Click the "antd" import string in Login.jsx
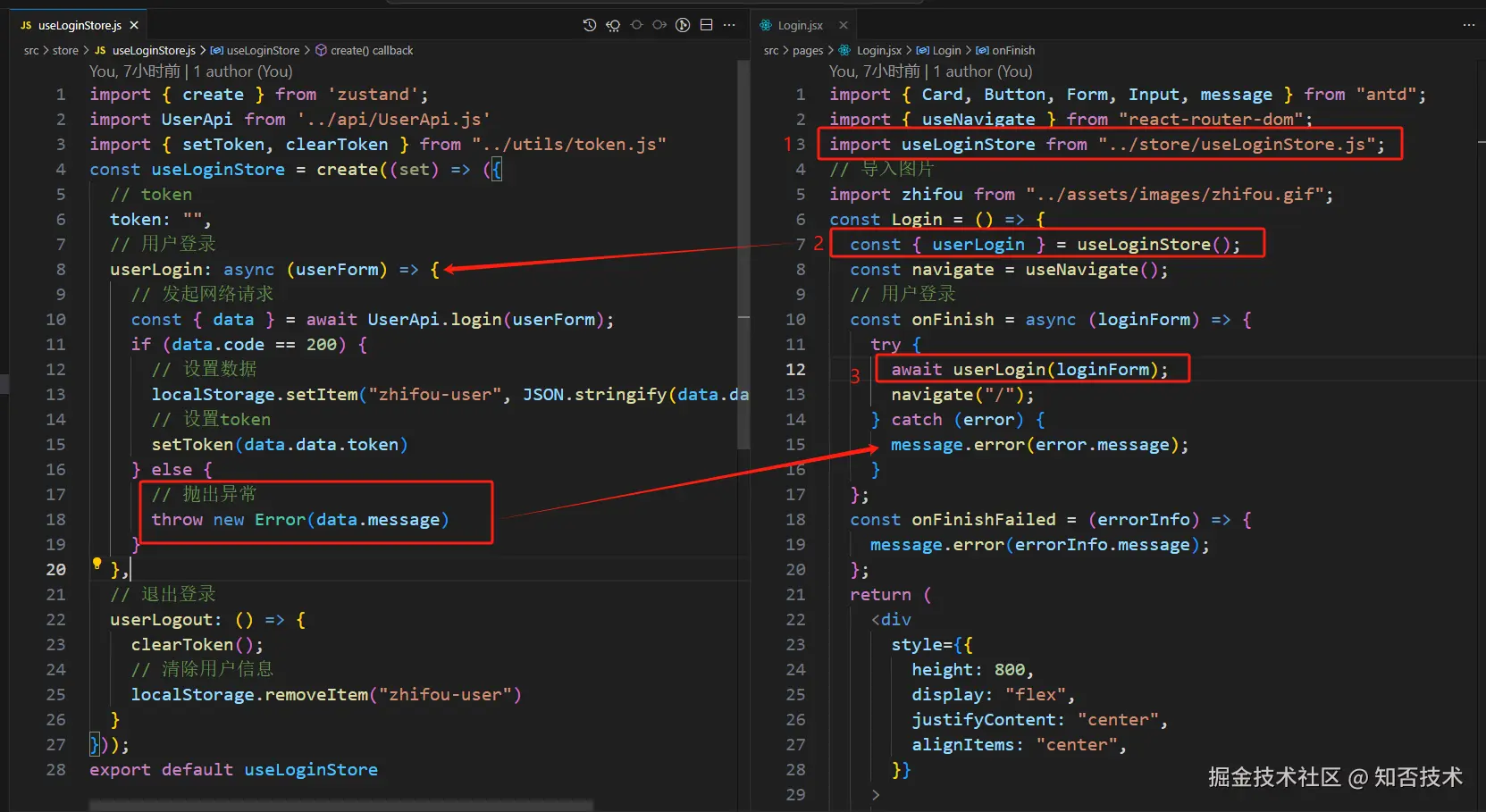This screenshot has width=1486, height=812. 1385,94
